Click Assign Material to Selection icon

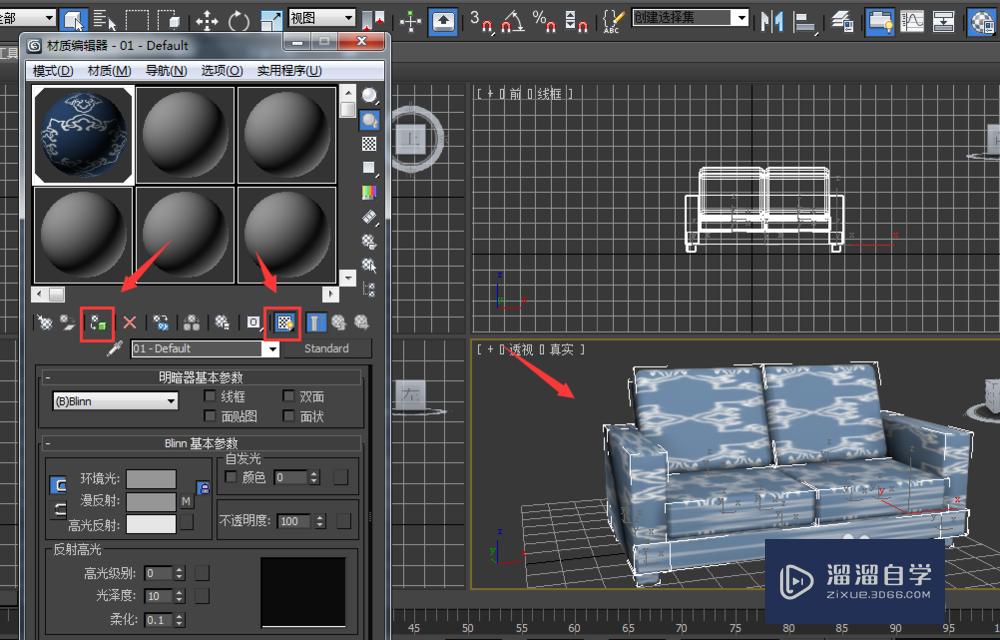pos(97,323)
